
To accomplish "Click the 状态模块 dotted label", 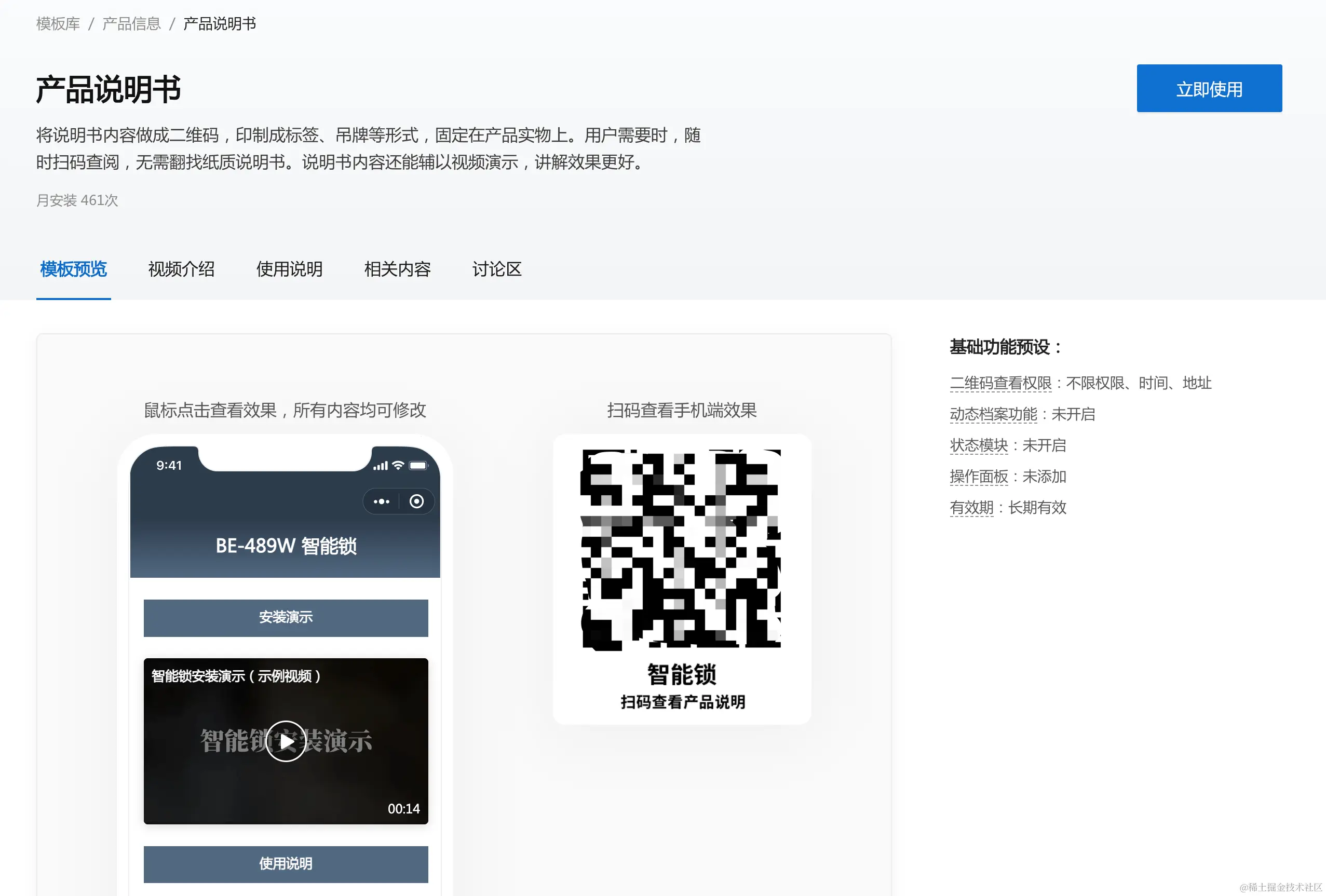I will tap(979, 445).
